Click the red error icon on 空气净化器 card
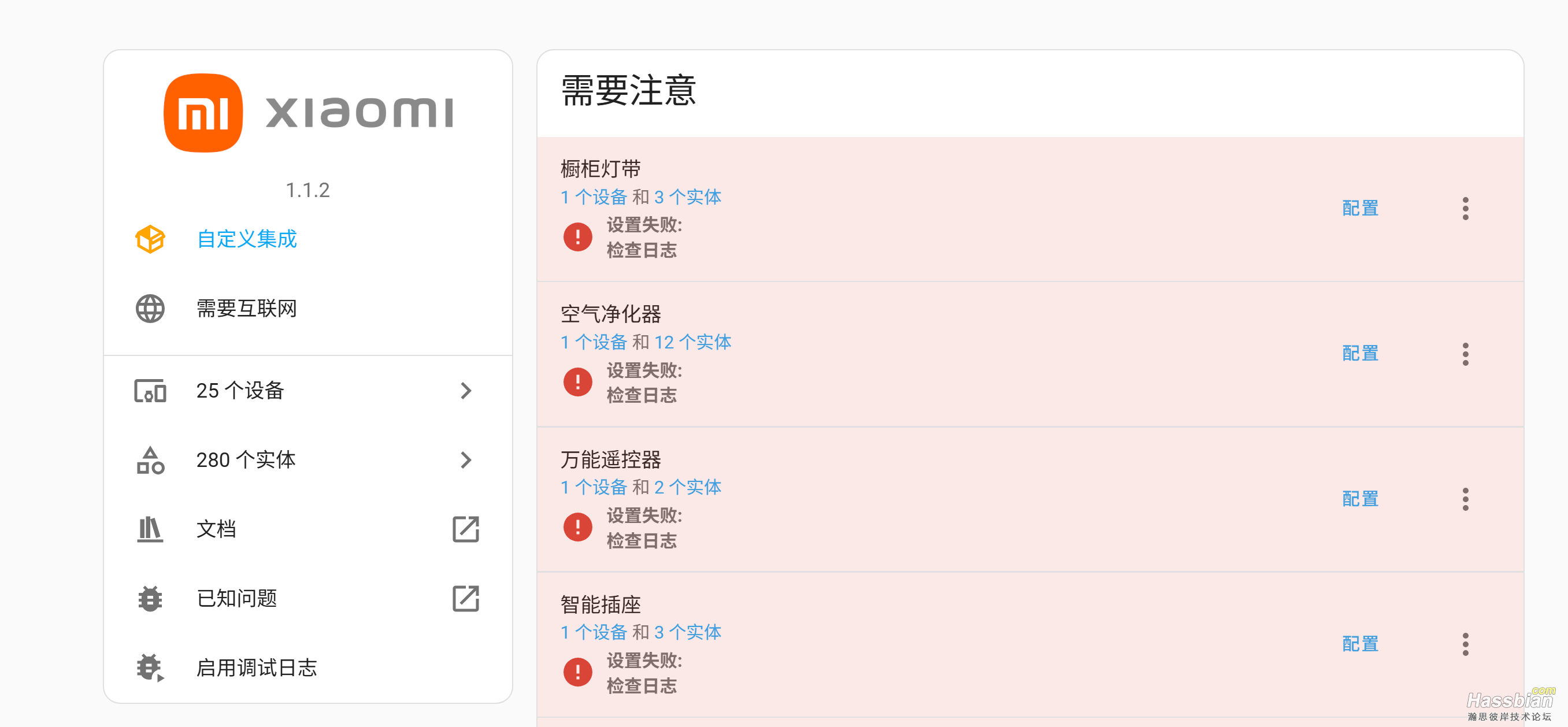The width and height of the screenshot is (1568, 727). [576, 382]
